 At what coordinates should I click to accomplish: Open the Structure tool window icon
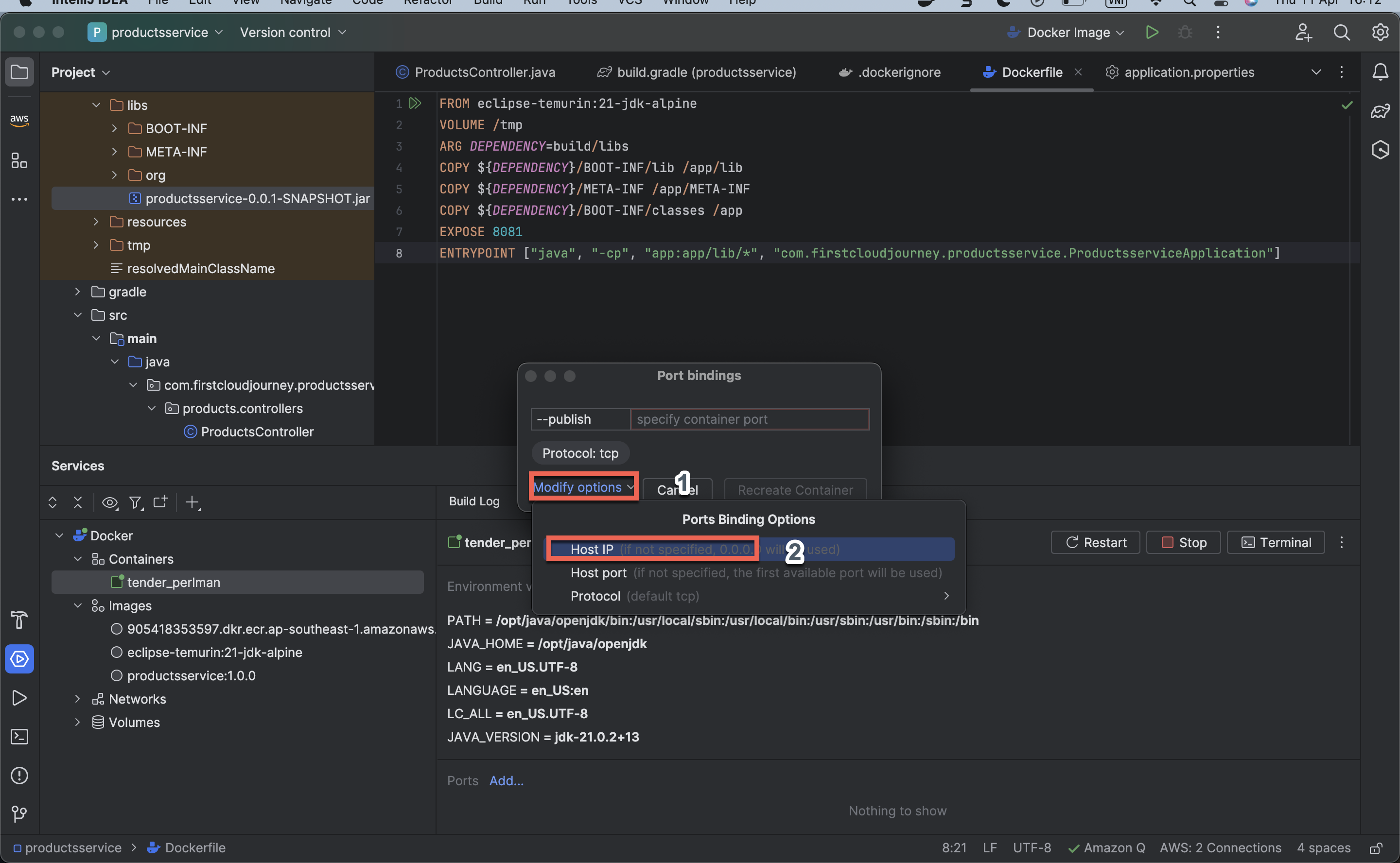click(x=19, y=160)
